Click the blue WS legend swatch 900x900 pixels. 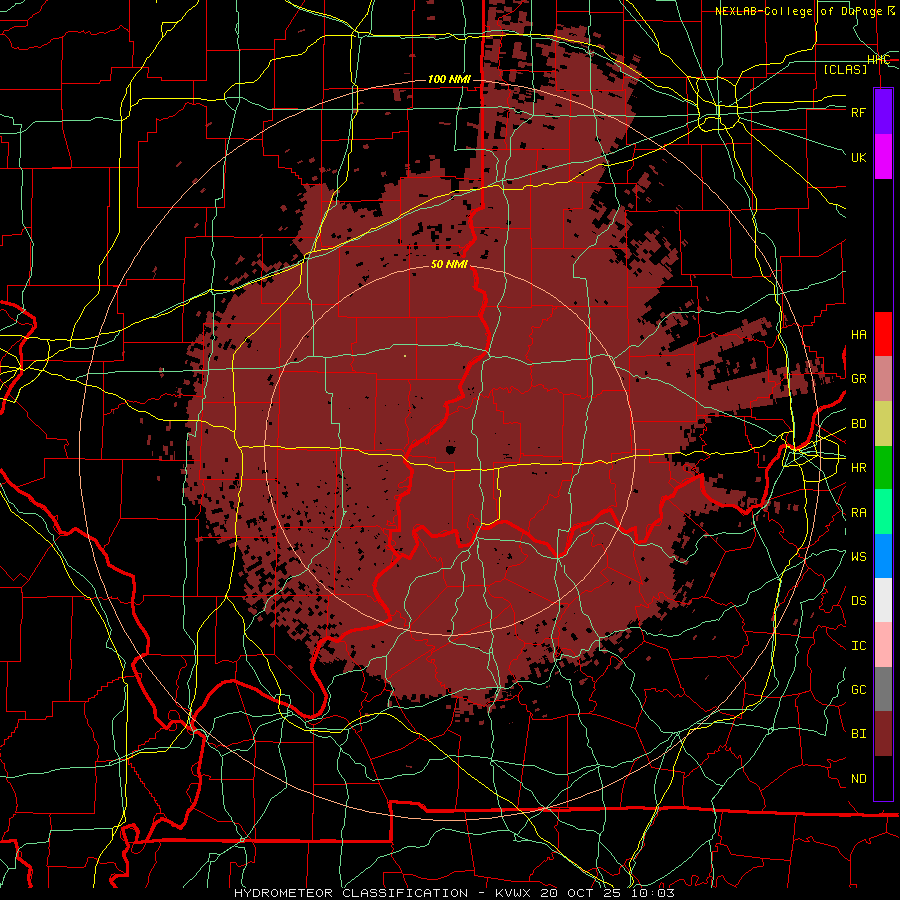(883, 556)
